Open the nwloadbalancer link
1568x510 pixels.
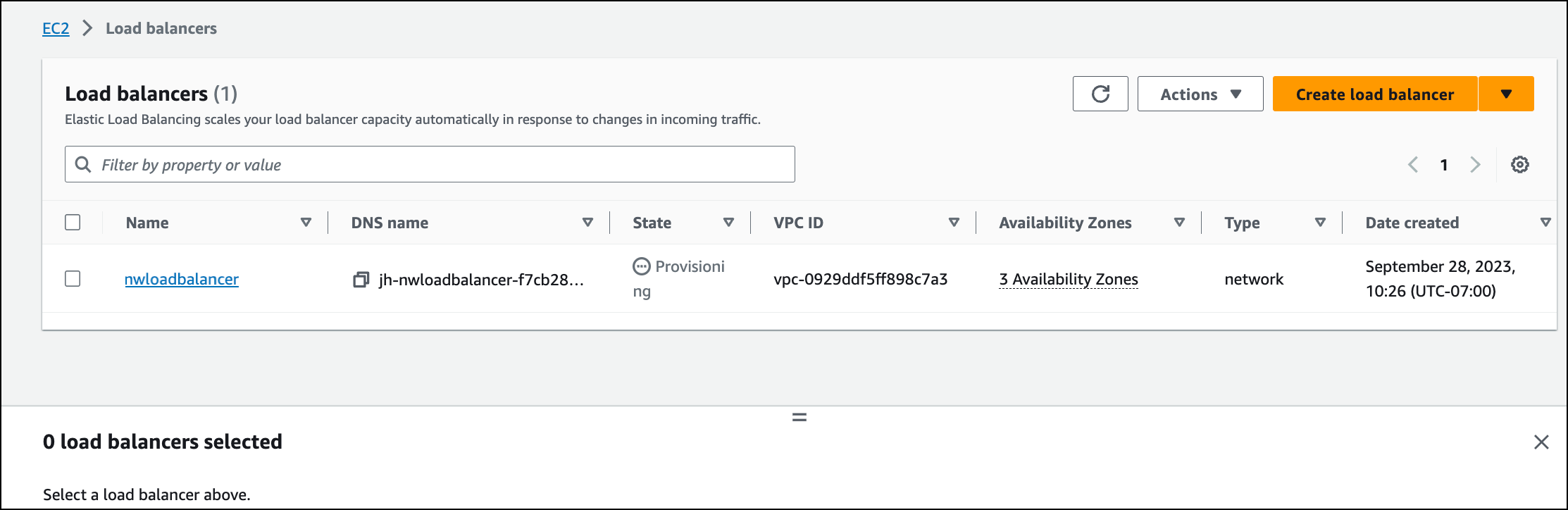[x=181, y=279]
